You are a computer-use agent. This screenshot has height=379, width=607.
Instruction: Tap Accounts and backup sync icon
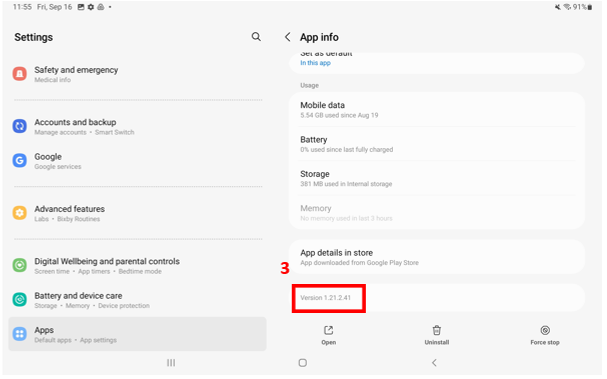point(20,126)
